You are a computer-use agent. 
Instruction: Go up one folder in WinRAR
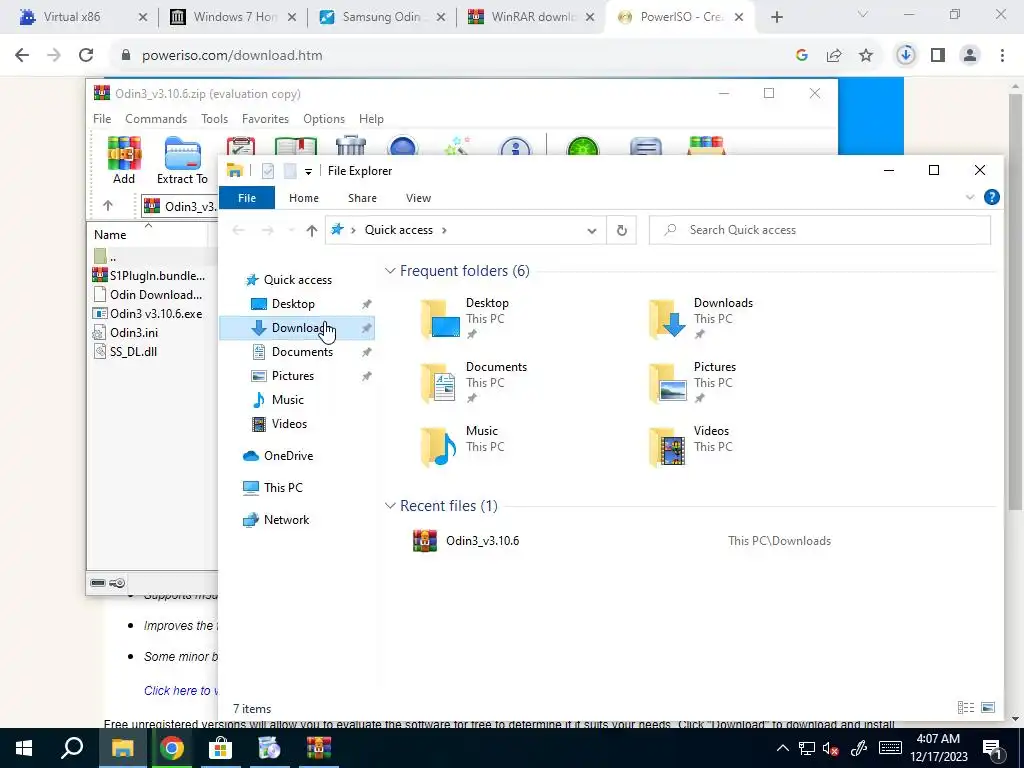(108, 206)
